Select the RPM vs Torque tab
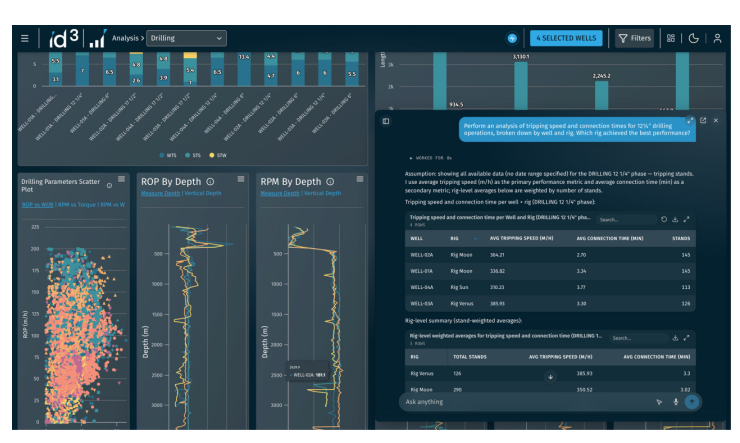Viewport: 740px width, 443px height. [x=77, y=205]
